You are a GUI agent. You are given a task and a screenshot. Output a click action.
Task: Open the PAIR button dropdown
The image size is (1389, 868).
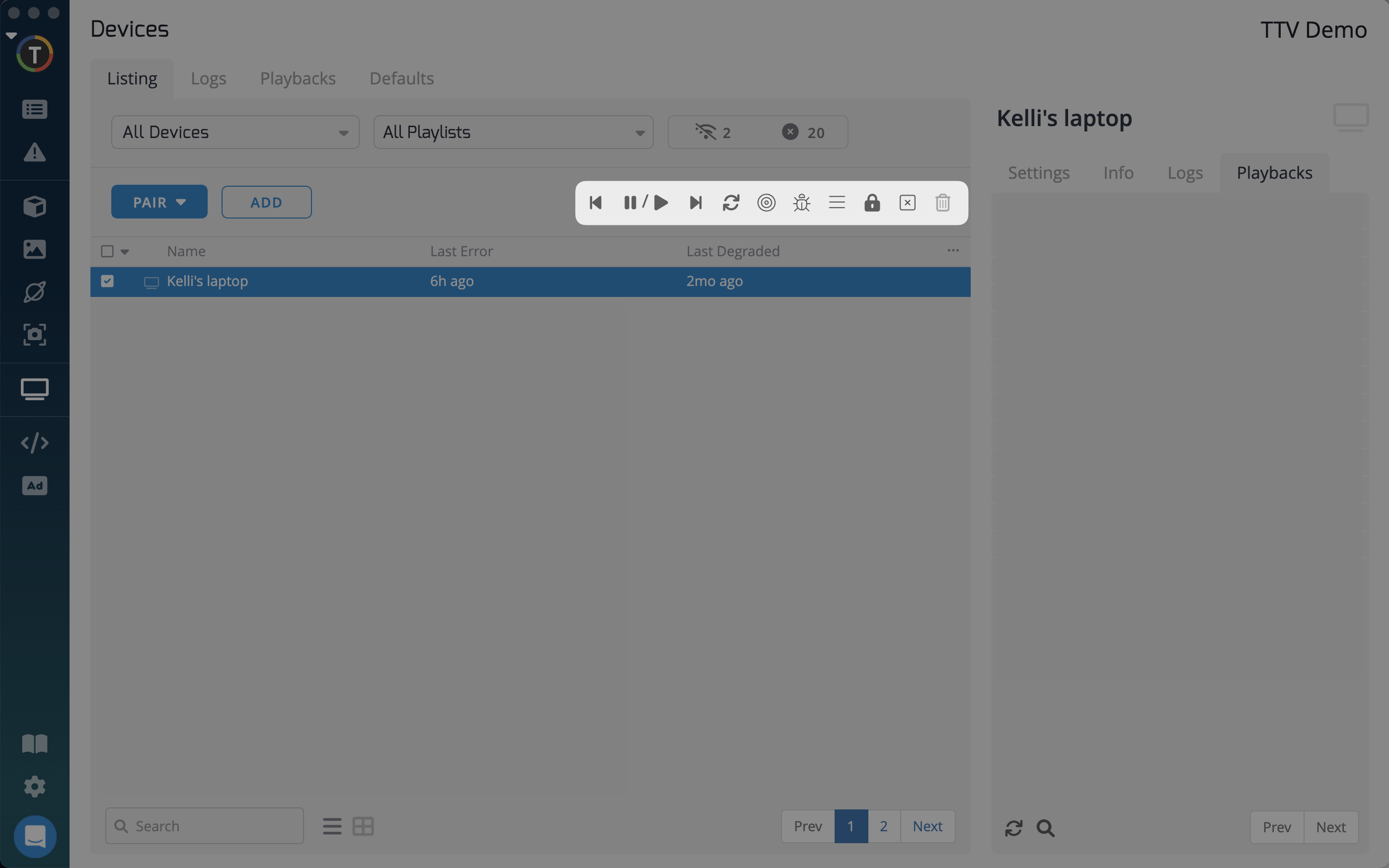[x=159, y=202]
